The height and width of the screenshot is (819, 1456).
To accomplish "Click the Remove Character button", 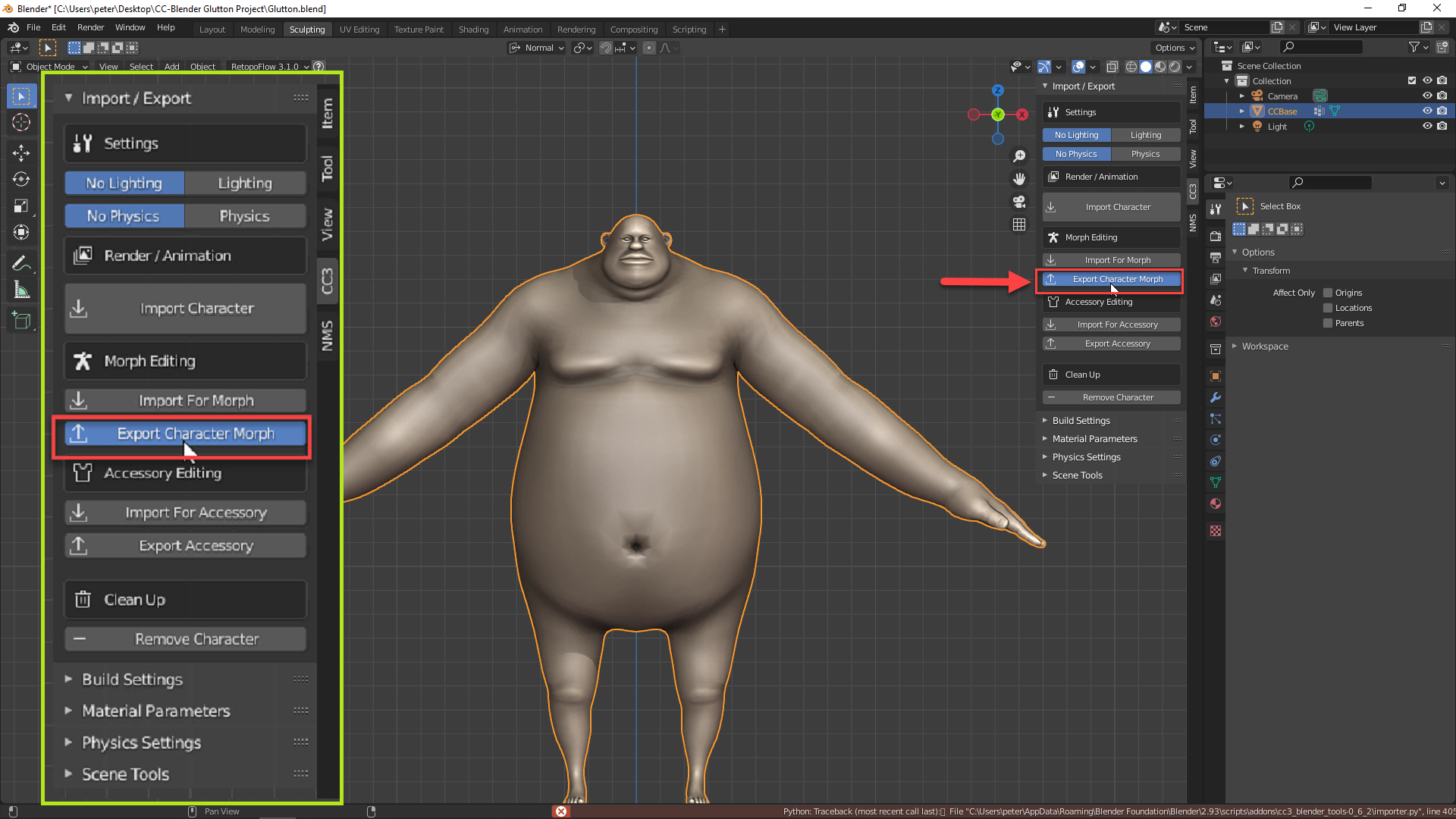I will pos(185,638).
